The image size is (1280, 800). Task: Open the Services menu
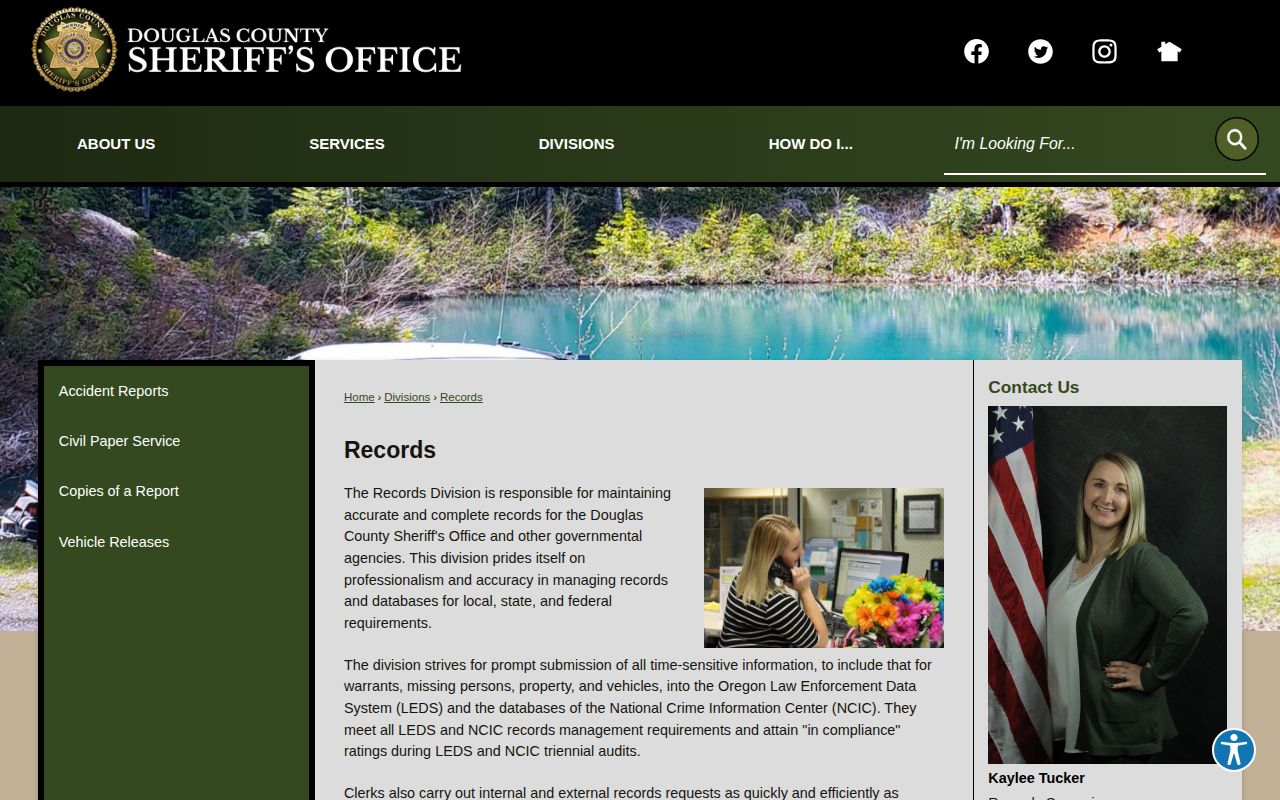pos(347,144)
